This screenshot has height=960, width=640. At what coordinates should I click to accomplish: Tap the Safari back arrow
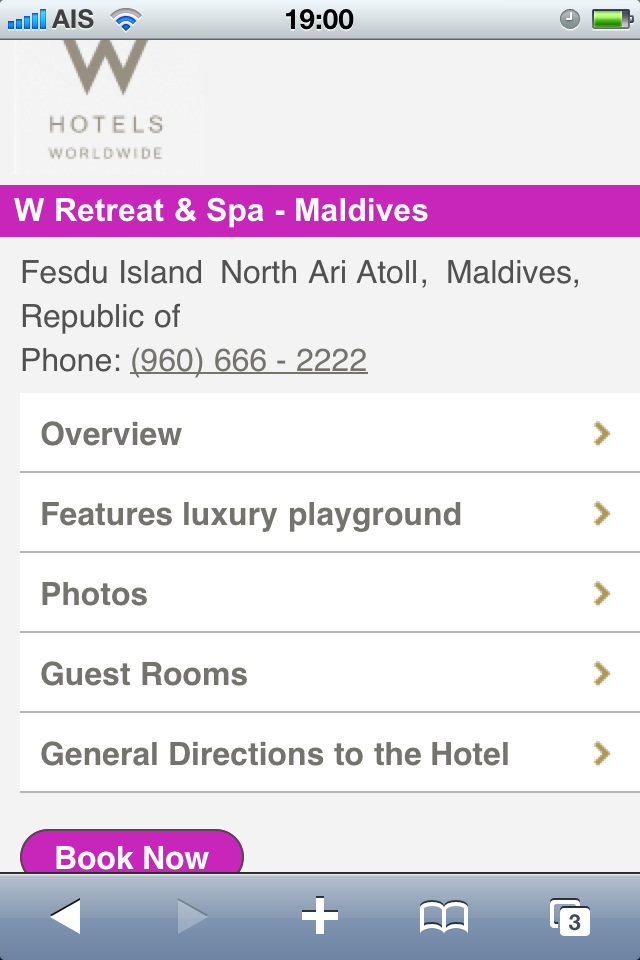66,916
